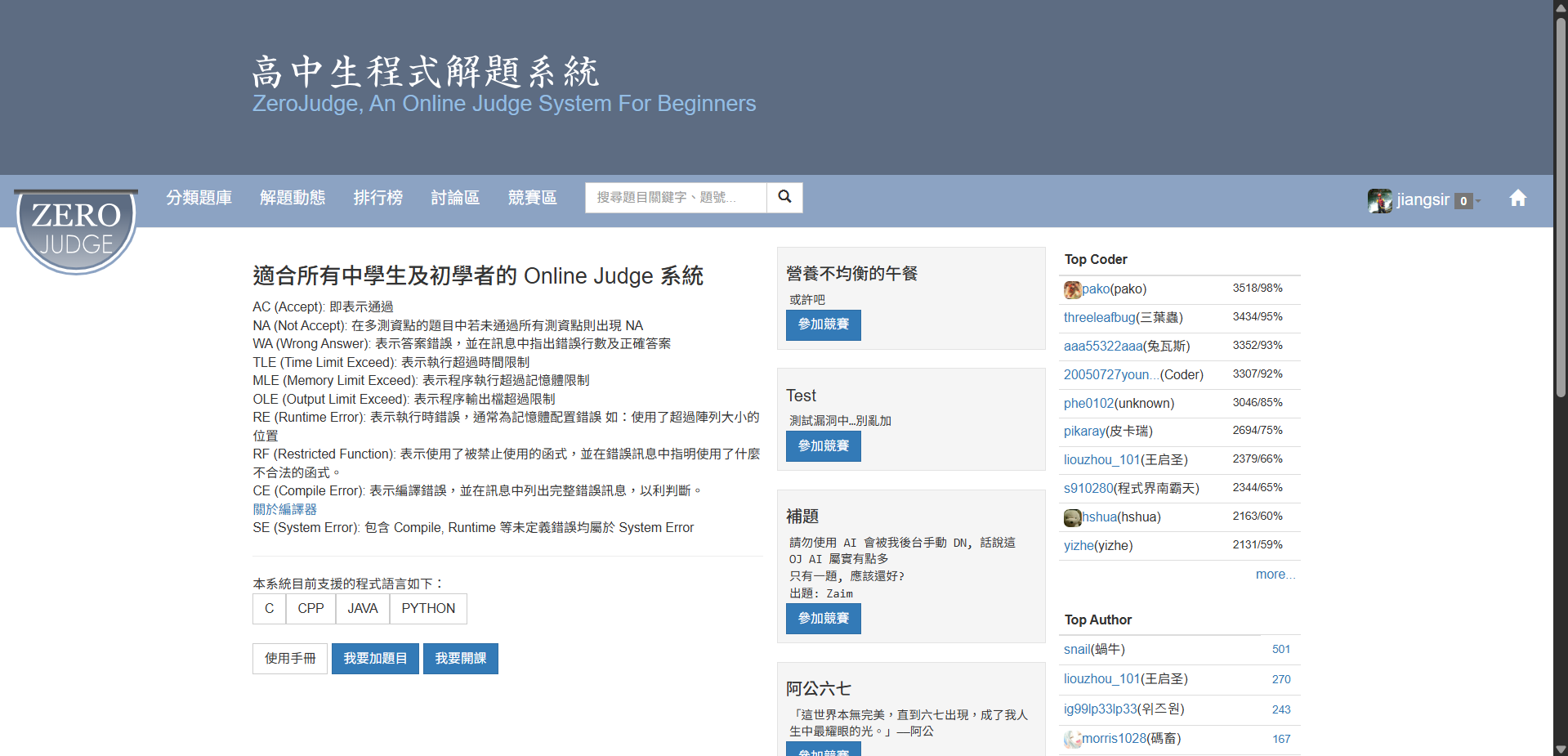Join the 營養不均衡的午餐 contest
This screenshot has height=756, width=1568.
(x=824, y=324)
